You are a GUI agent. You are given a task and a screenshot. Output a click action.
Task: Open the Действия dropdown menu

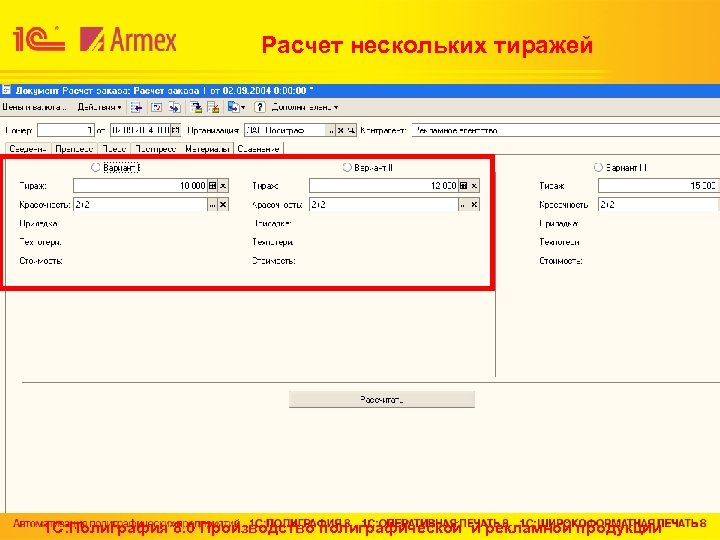coord(99,107)
